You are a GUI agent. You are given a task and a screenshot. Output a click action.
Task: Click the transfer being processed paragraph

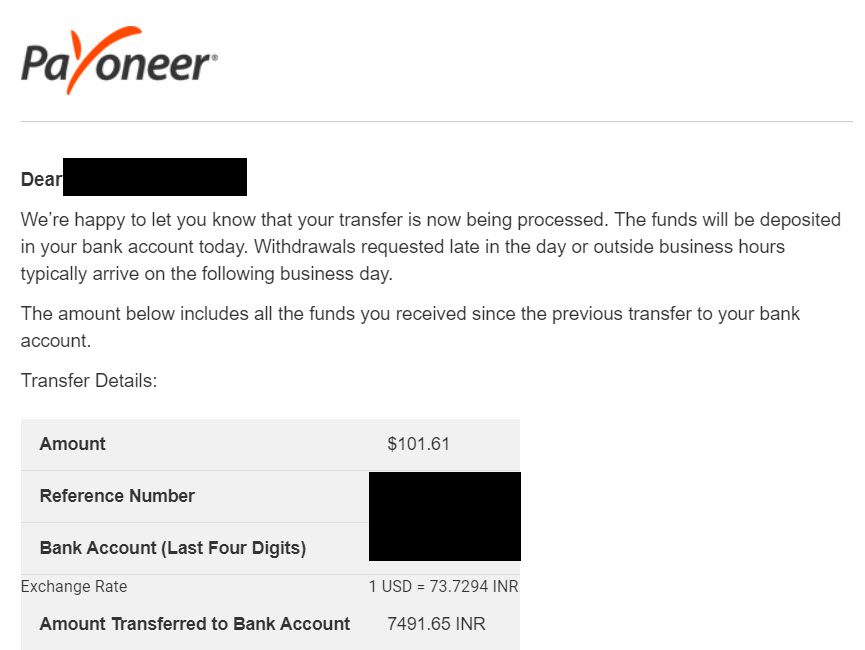[430, 247]
